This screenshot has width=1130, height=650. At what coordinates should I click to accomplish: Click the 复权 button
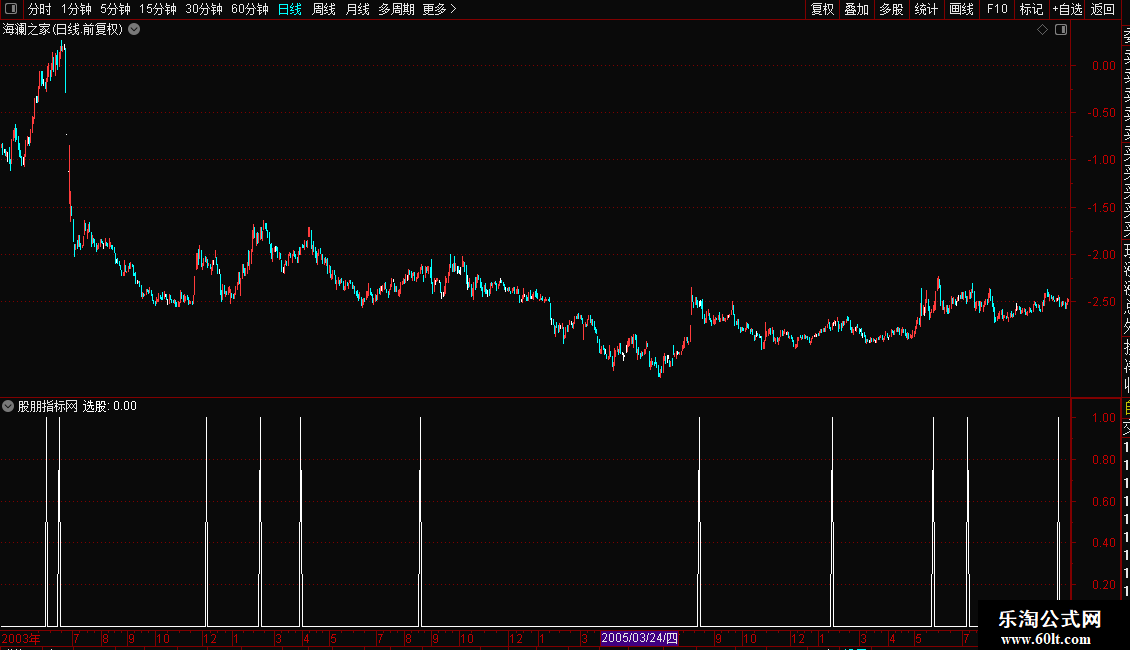coord(822,9)
